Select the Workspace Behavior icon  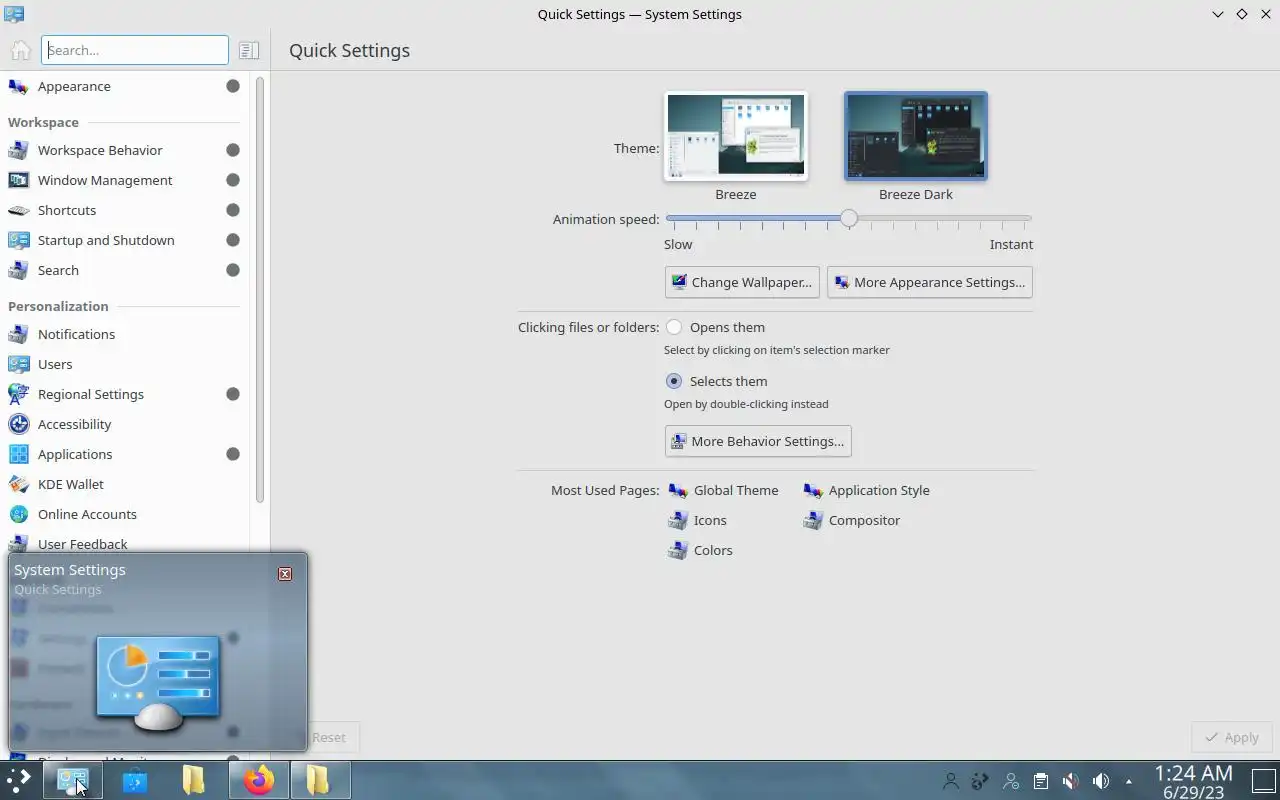click(x=18, y=150)
